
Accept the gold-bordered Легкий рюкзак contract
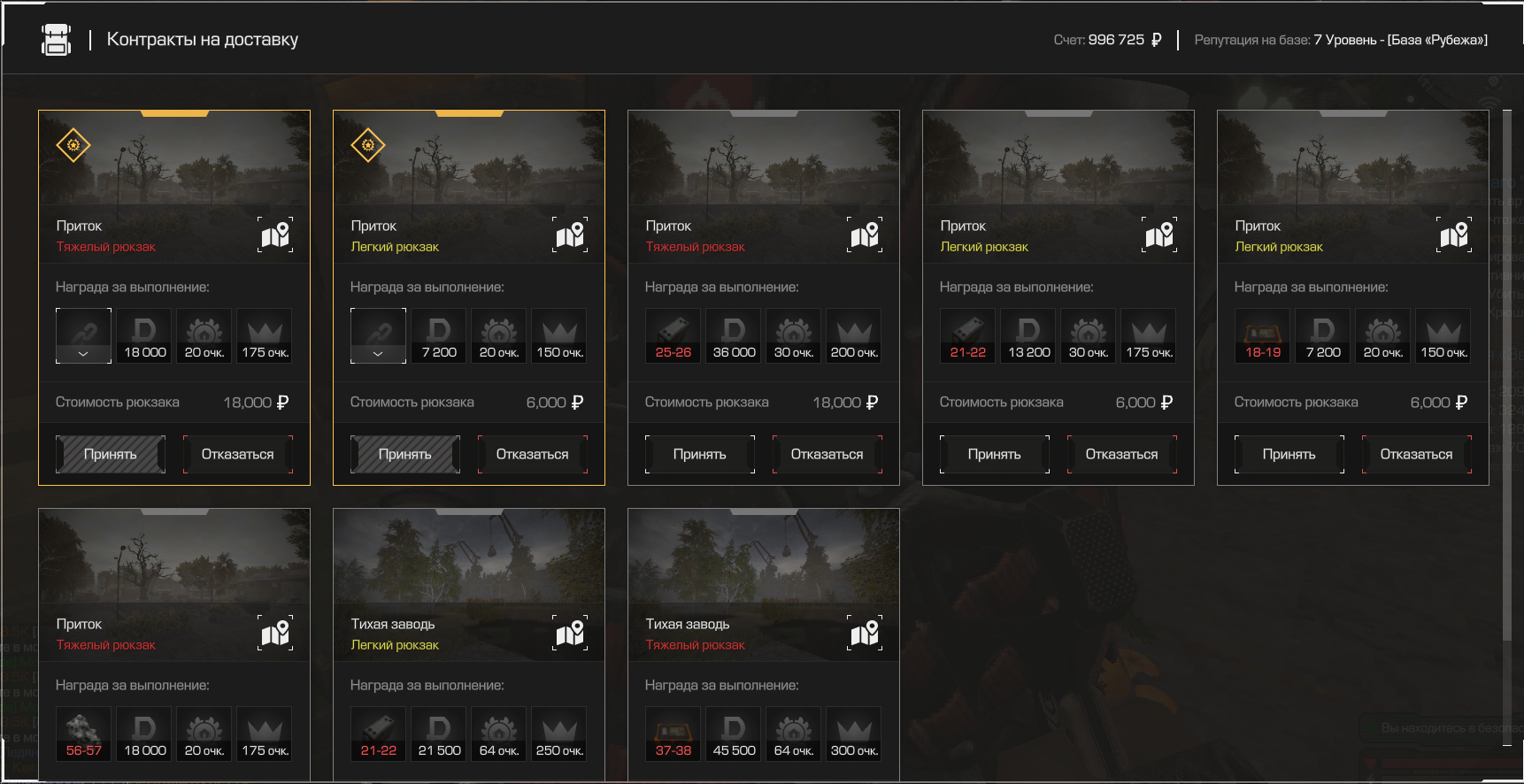[405, 454]
